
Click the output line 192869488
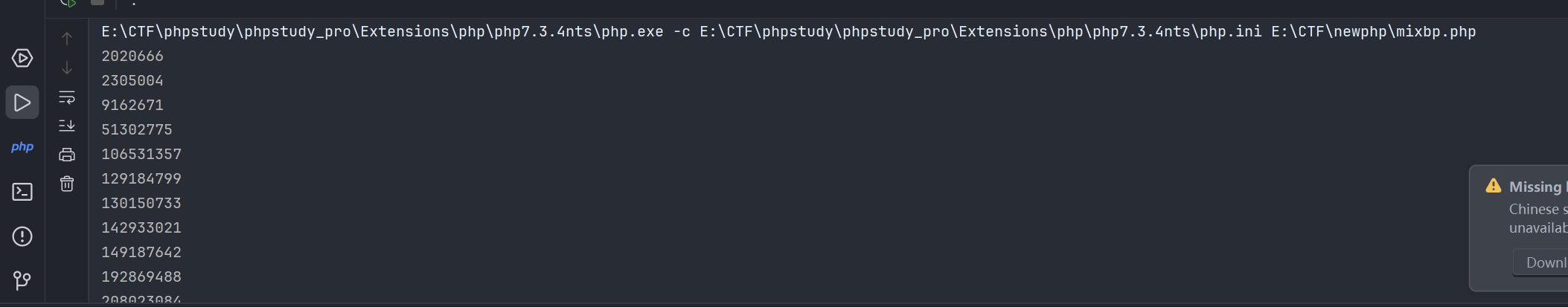141,277
